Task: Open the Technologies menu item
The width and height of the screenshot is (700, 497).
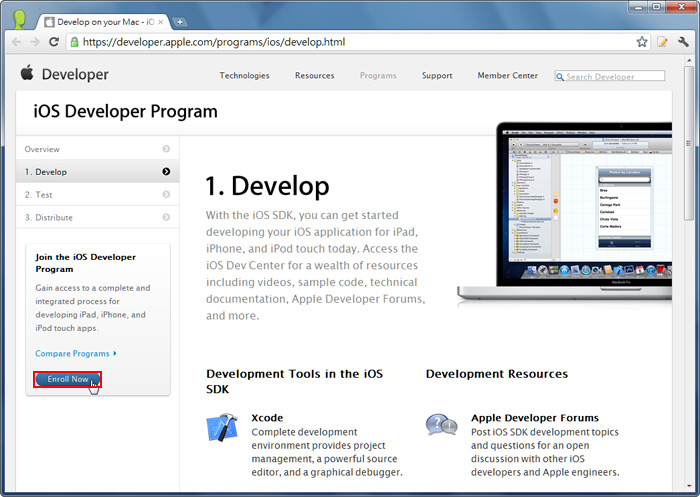Action: click(244, 75)
